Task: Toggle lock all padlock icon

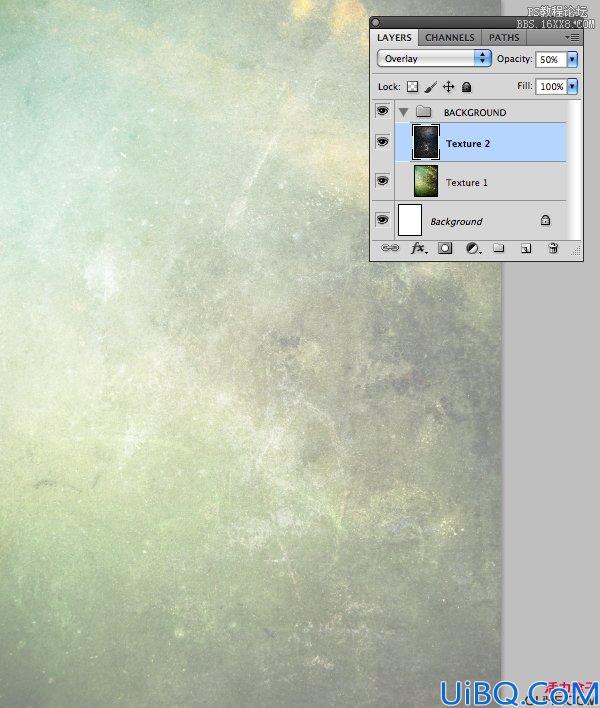Action: point(466,87)
